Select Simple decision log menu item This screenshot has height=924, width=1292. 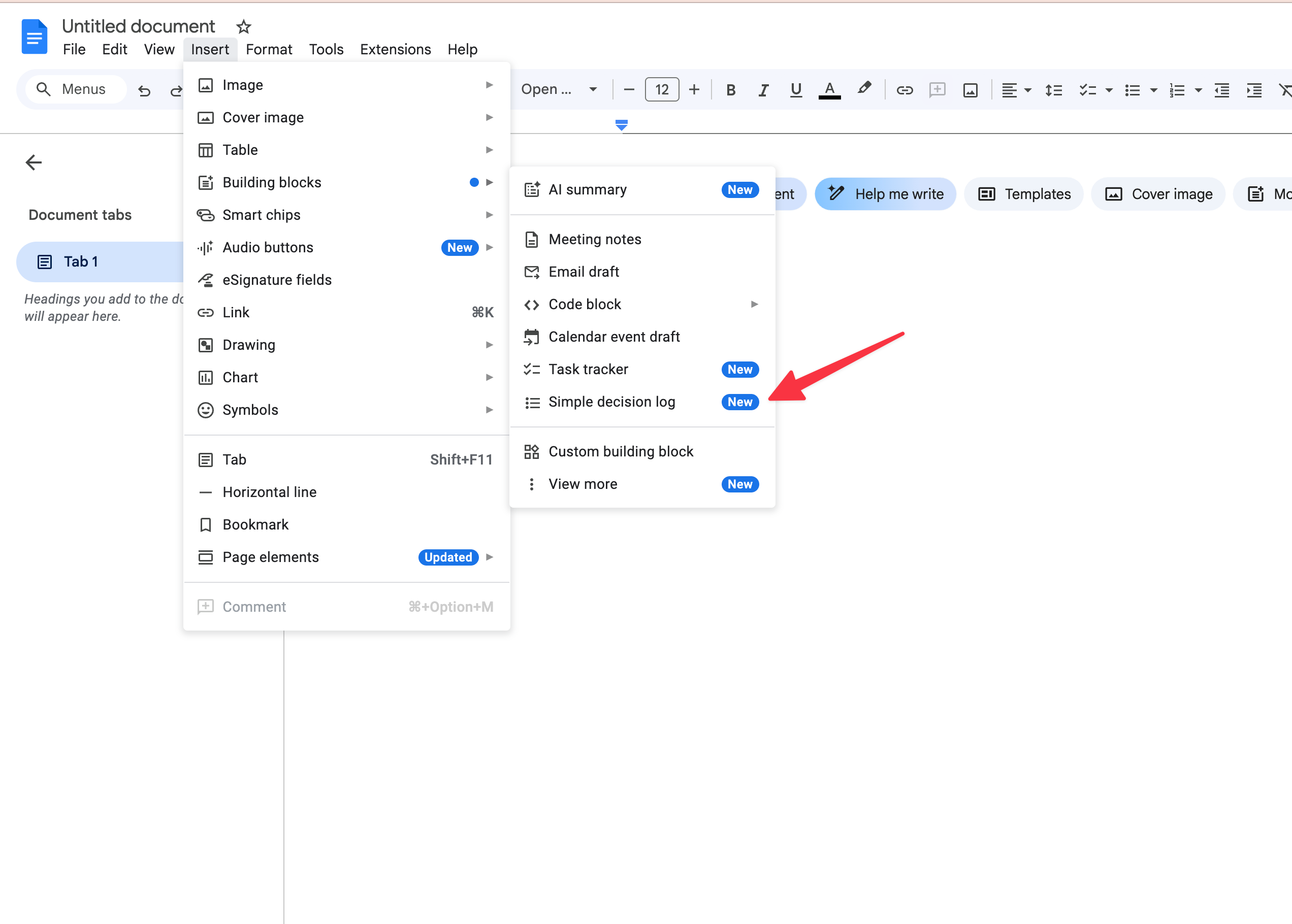(x=611, y=402)
